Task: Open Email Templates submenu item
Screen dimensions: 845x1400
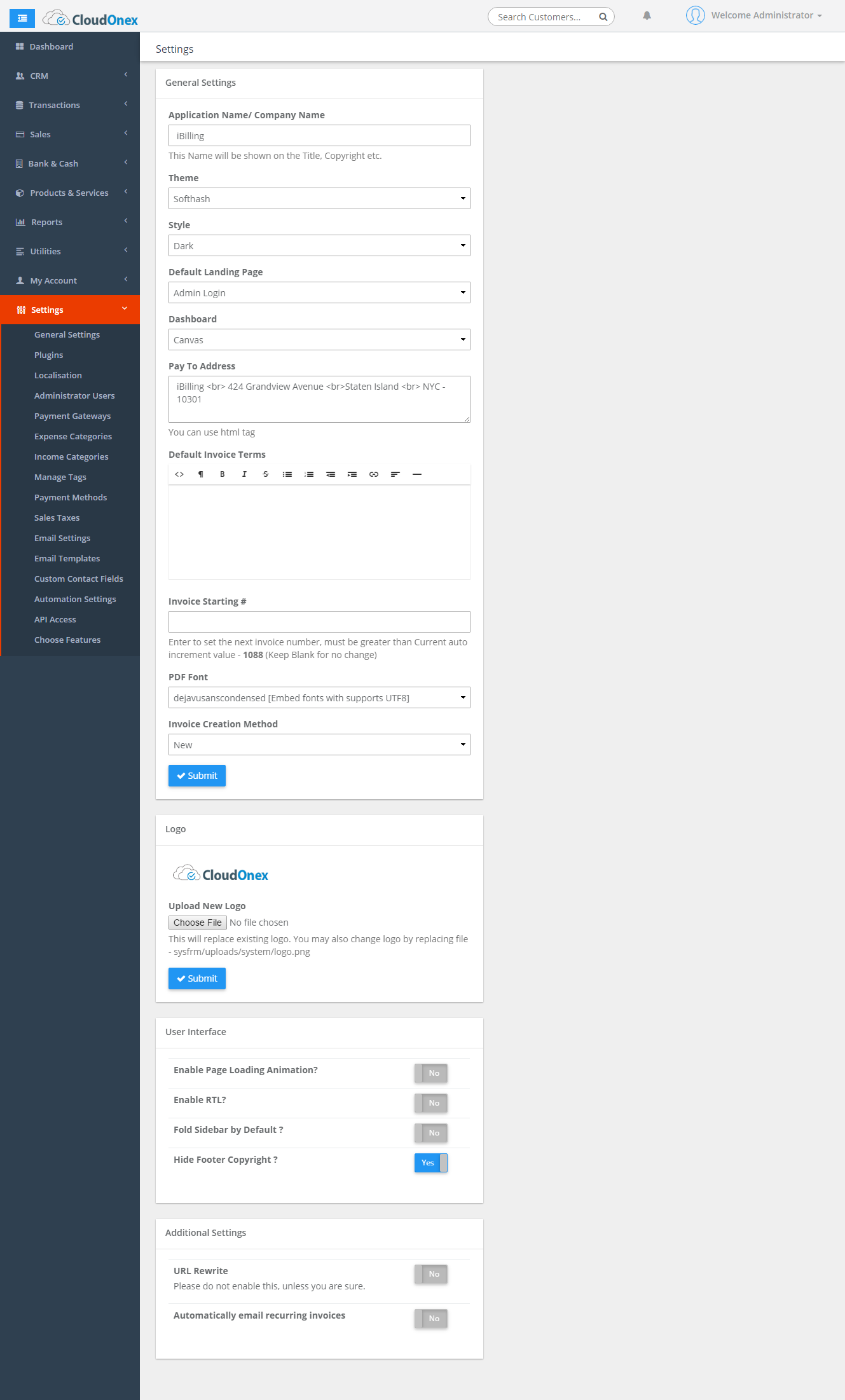Action: click(67, 558)
